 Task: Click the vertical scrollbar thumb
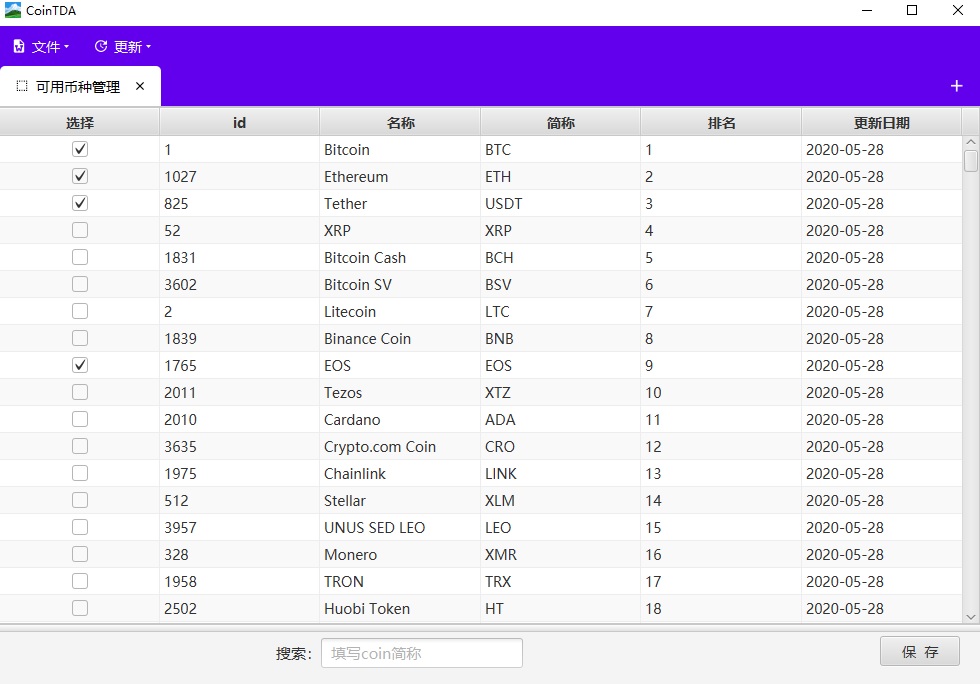click(971, 160)
